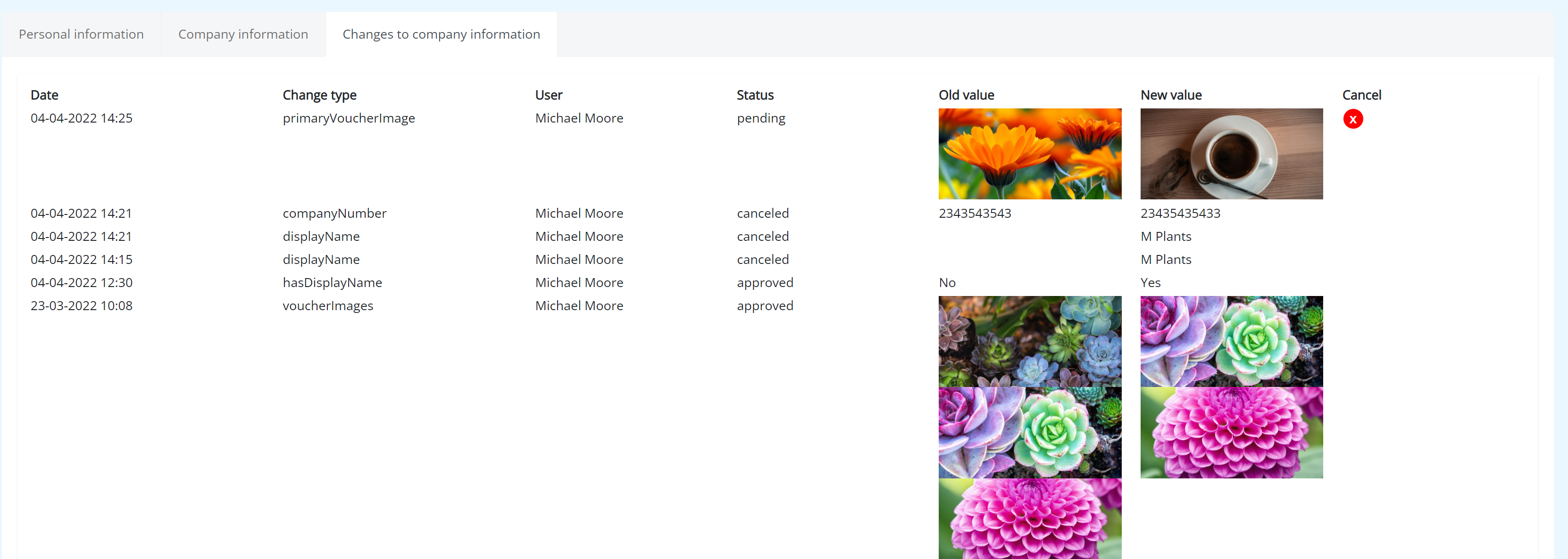This screenshot has width=1568, height=559.
Task: Select M Plants in the 14:21 row
Action: [1166, 237]
